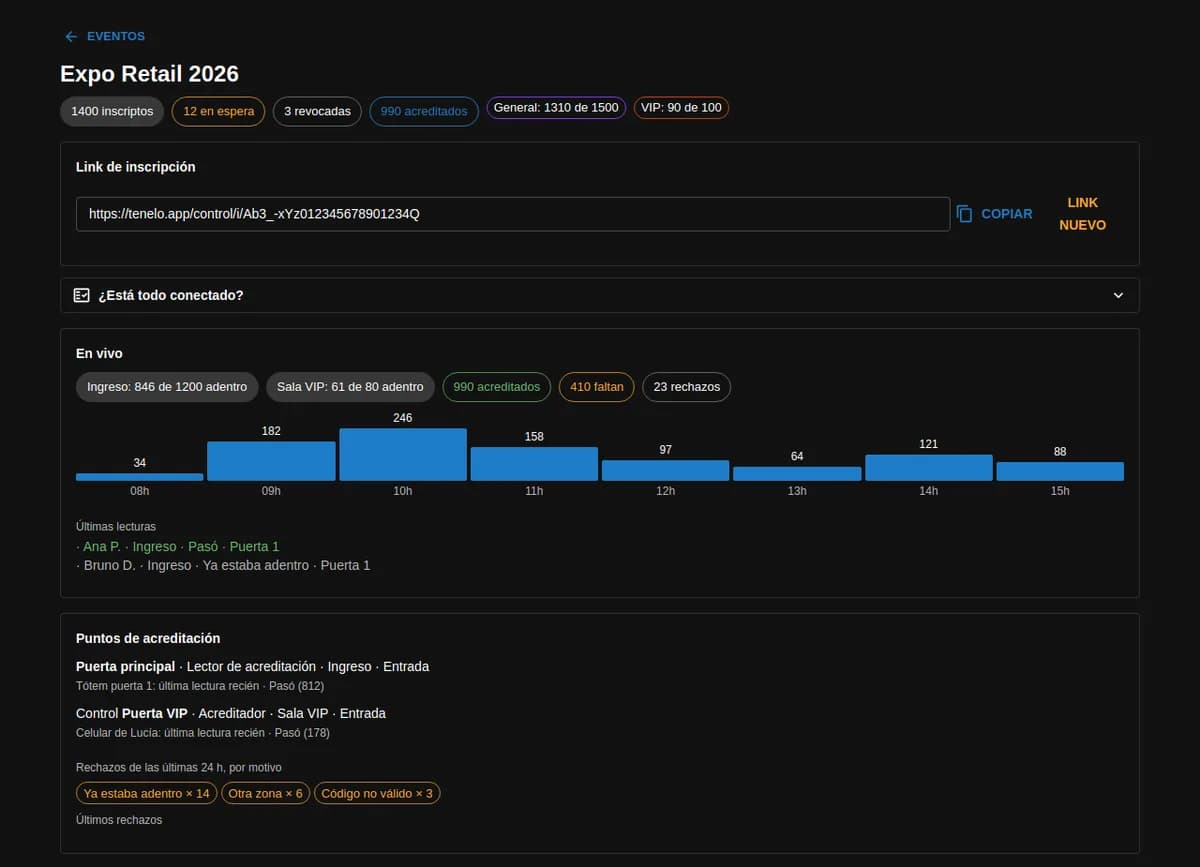
Task: Select the inscription link URL field
Action: [513, 214]
